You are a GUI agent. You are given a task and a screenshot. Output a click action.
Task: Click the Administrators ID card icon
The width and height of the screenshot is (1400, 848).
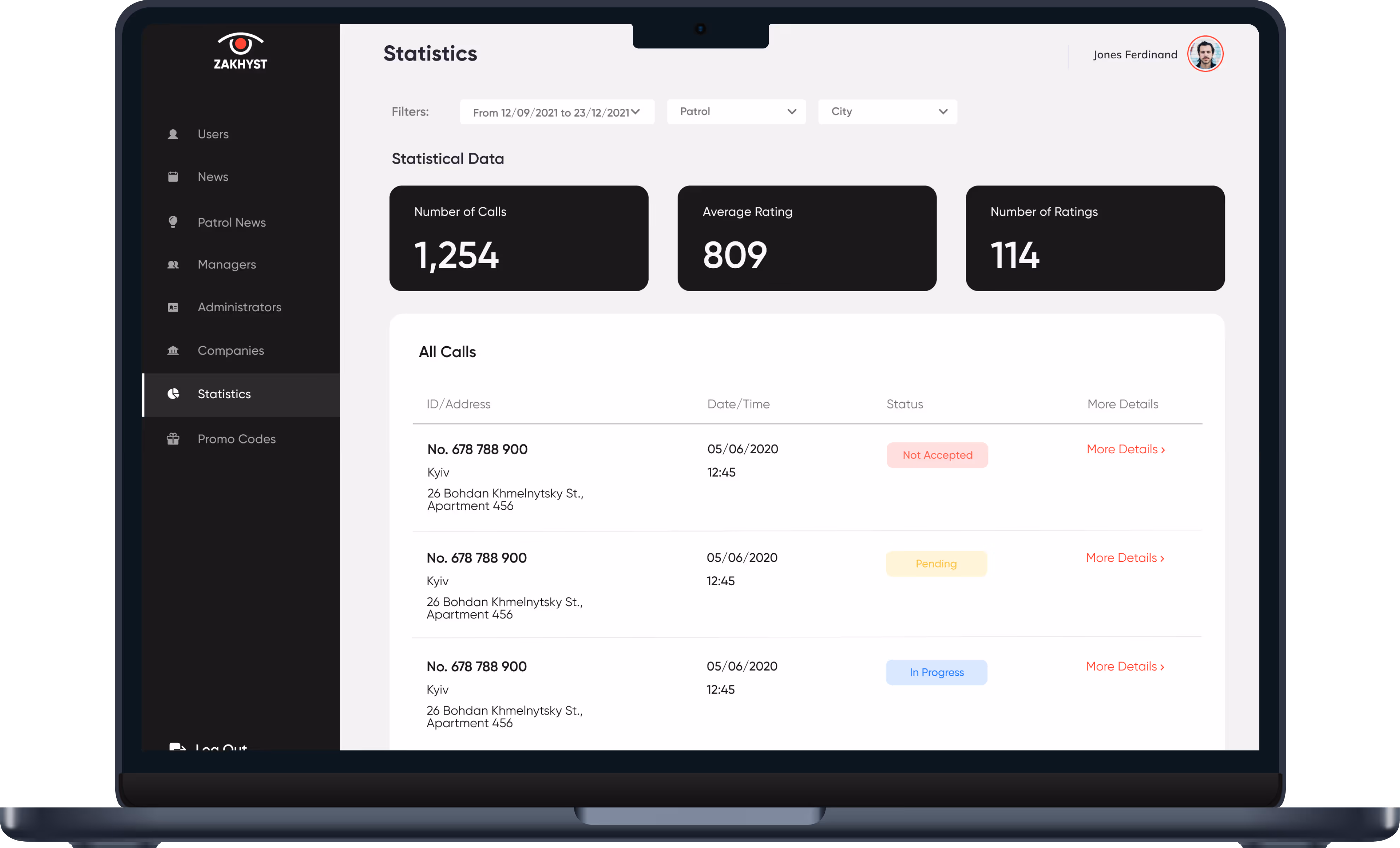point(173,307)
